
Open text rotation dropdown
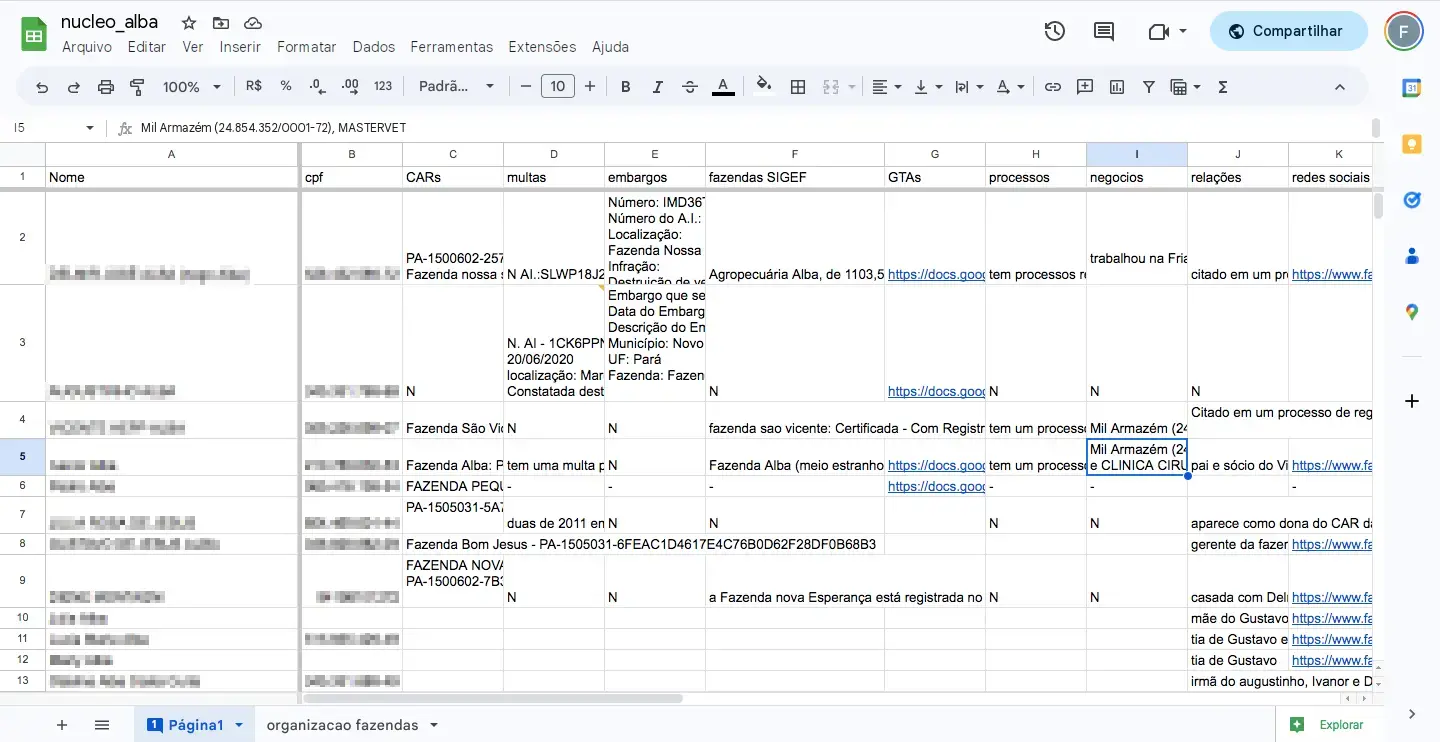tap(1010, 87)
